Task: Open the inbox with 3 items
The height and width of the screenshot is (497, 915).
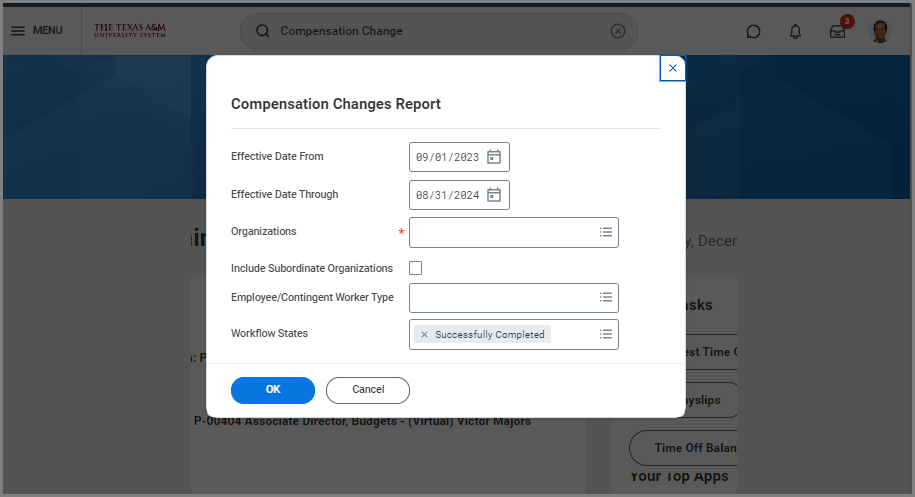Action: point(838,31)
